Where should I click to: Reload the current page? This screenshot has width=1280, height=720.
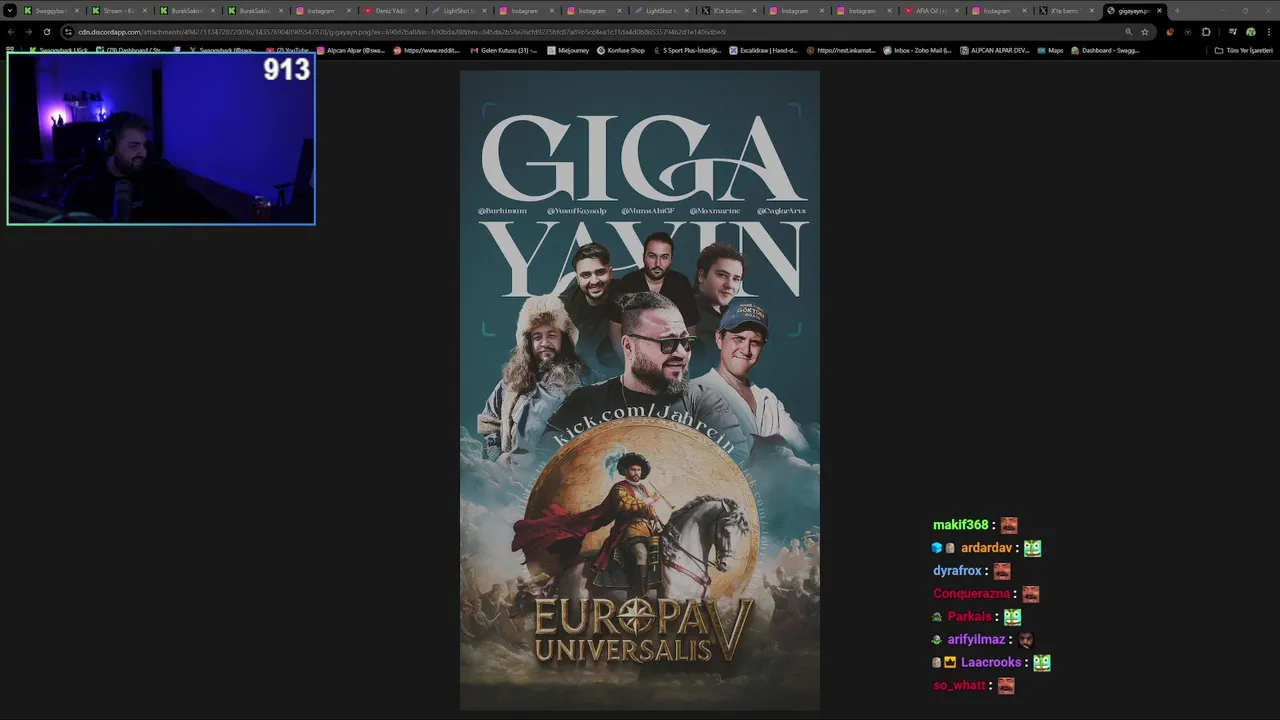click(x=46, y=31)
